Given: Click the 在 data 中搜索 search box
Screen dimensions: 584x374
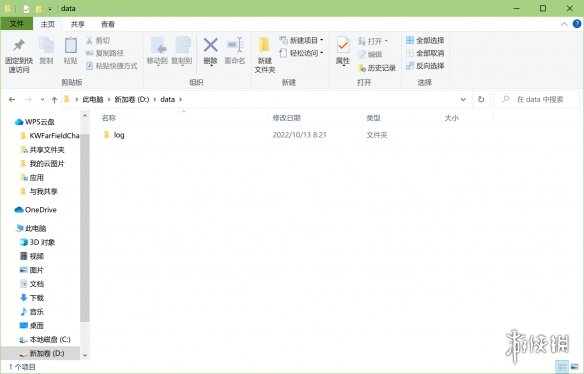Looking at the screenshot, I should coord(536,99).
